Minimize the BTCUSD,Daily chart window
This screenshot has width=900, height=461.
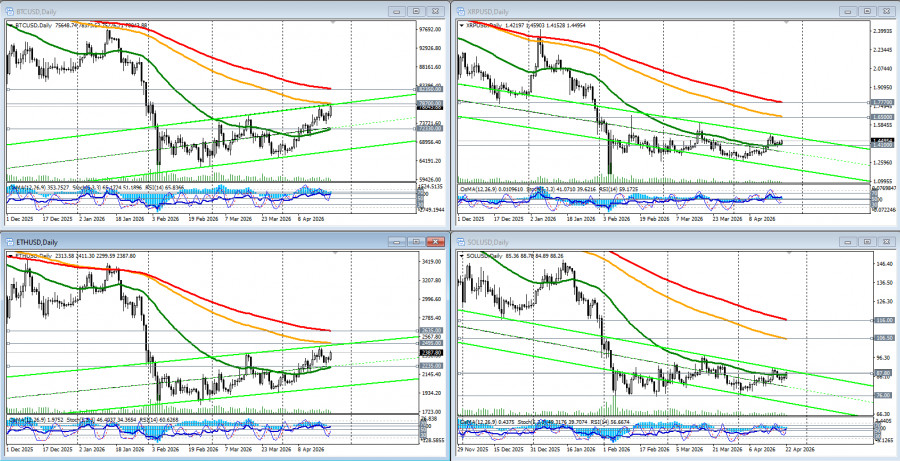tap(397, 11)
